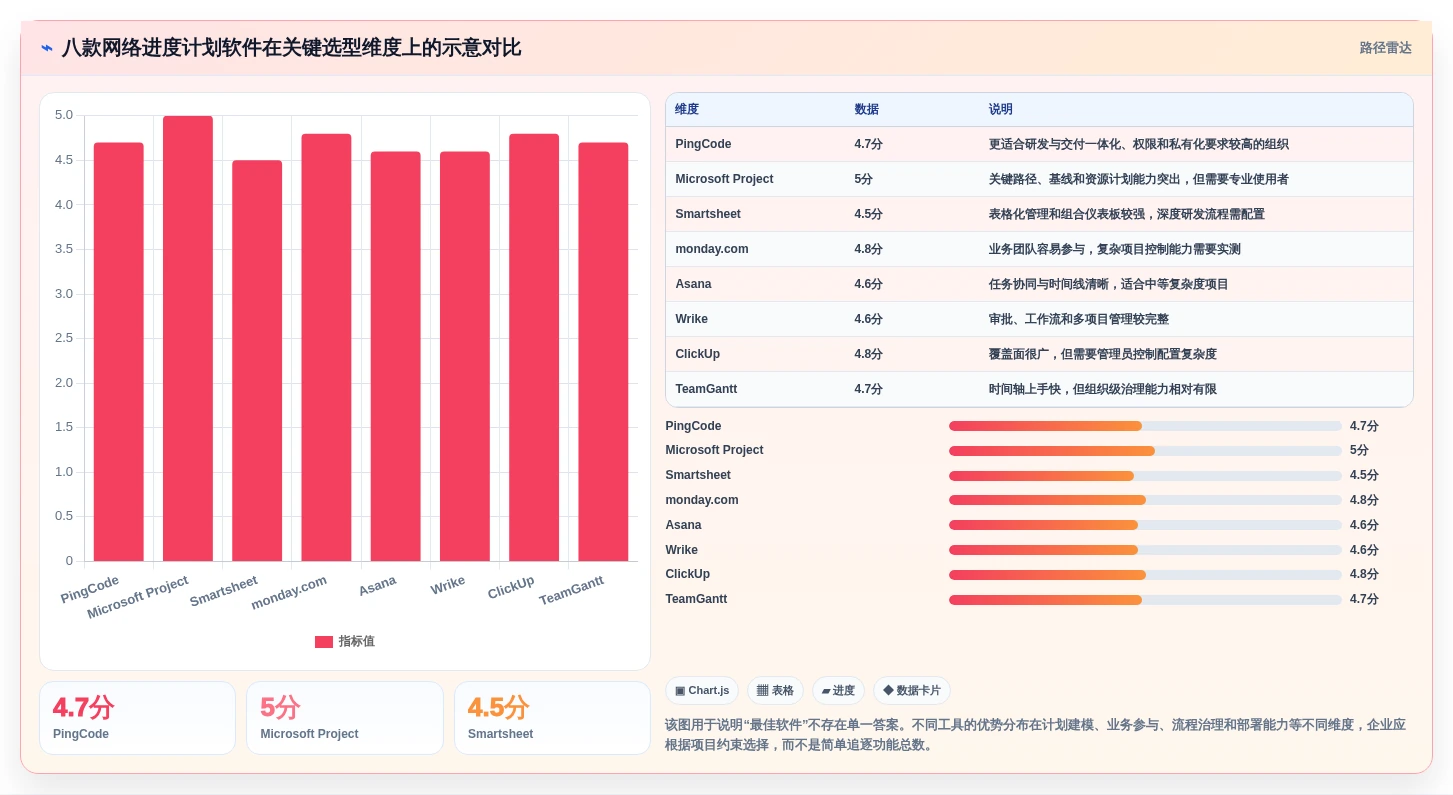Click the Chart.js tag chip
The image size is (1453, 795).
tap(702, 691)
